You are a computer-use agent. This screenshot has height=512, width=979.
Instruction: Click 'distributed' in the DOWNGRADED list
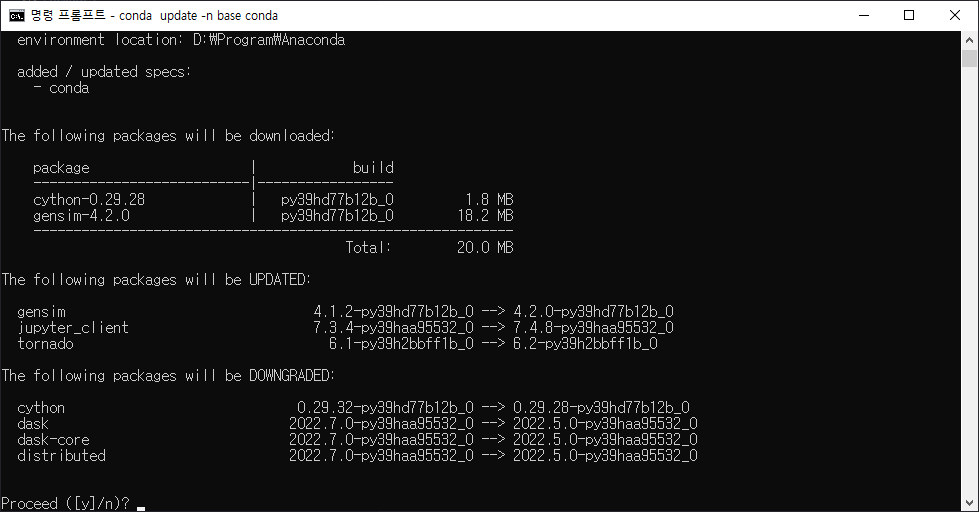tap(61, 455)
